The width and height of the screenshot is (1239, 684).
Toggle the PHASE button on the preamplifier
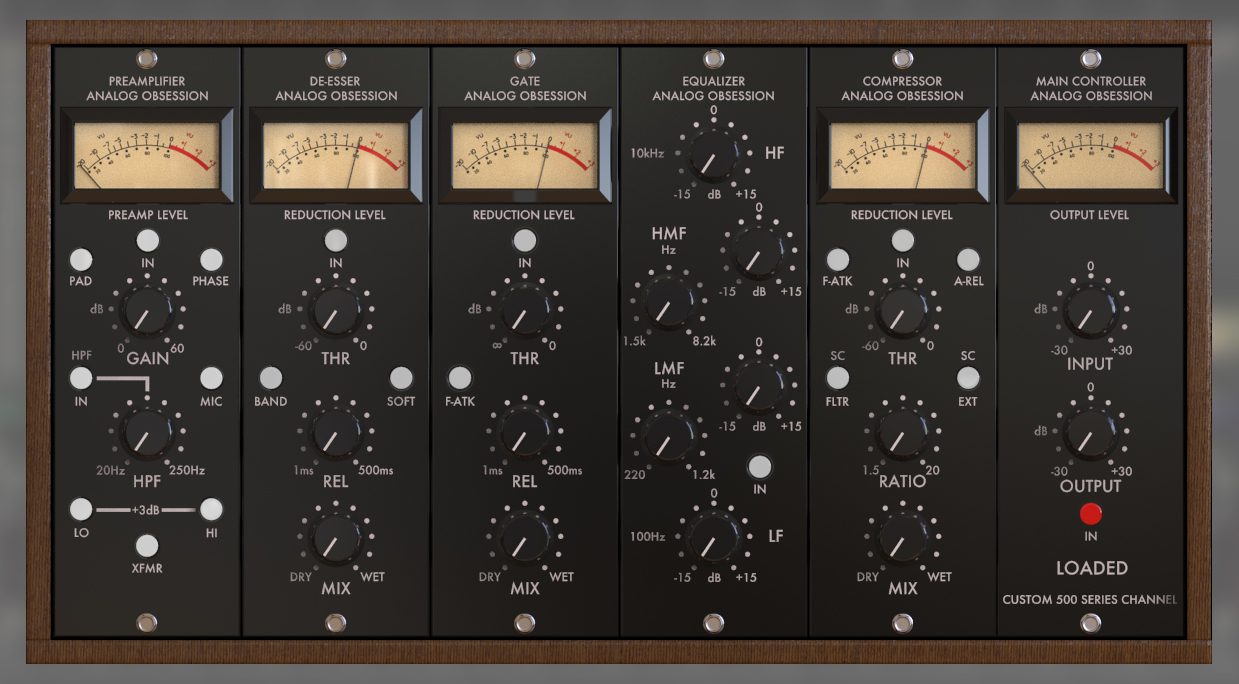211,260
